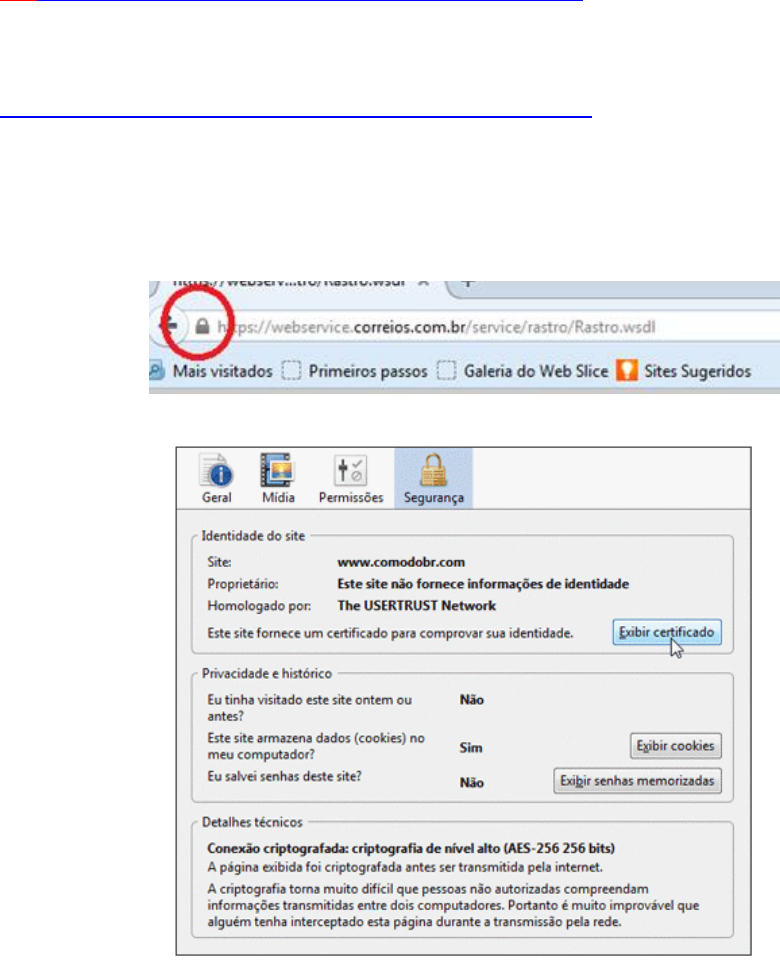Switch to the Mídia tab
780x960 pixels.
(x=279, y=479)
